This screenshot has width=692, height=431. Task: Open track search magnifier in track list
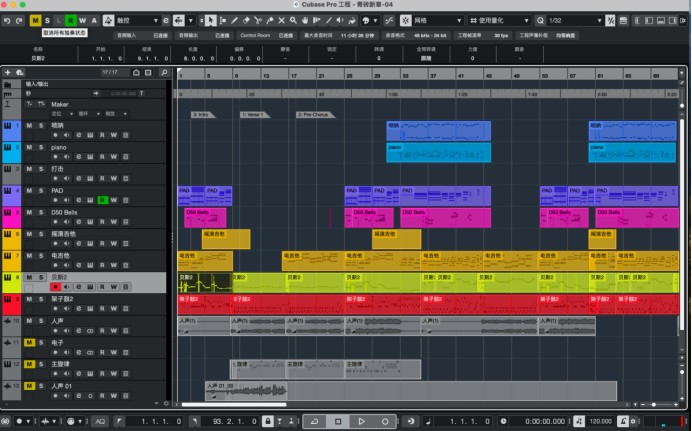click(164, 72)
